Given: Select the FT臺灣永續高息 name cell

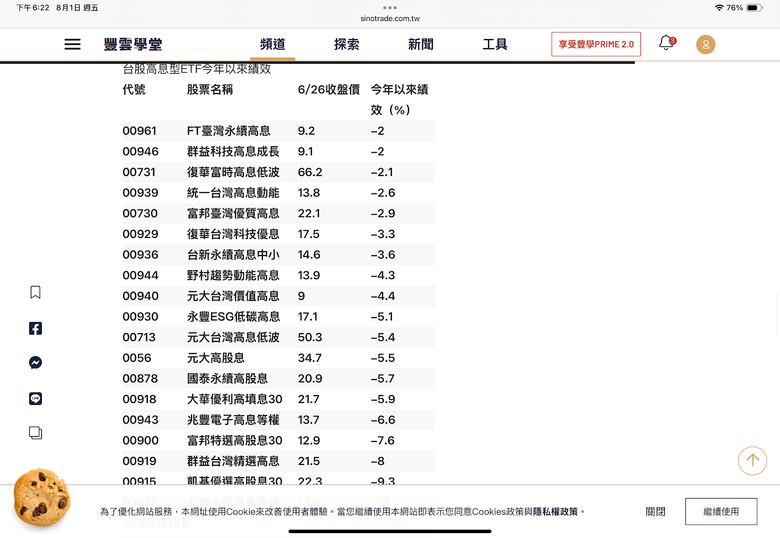Looking at the screenshot, I should 228,131.
